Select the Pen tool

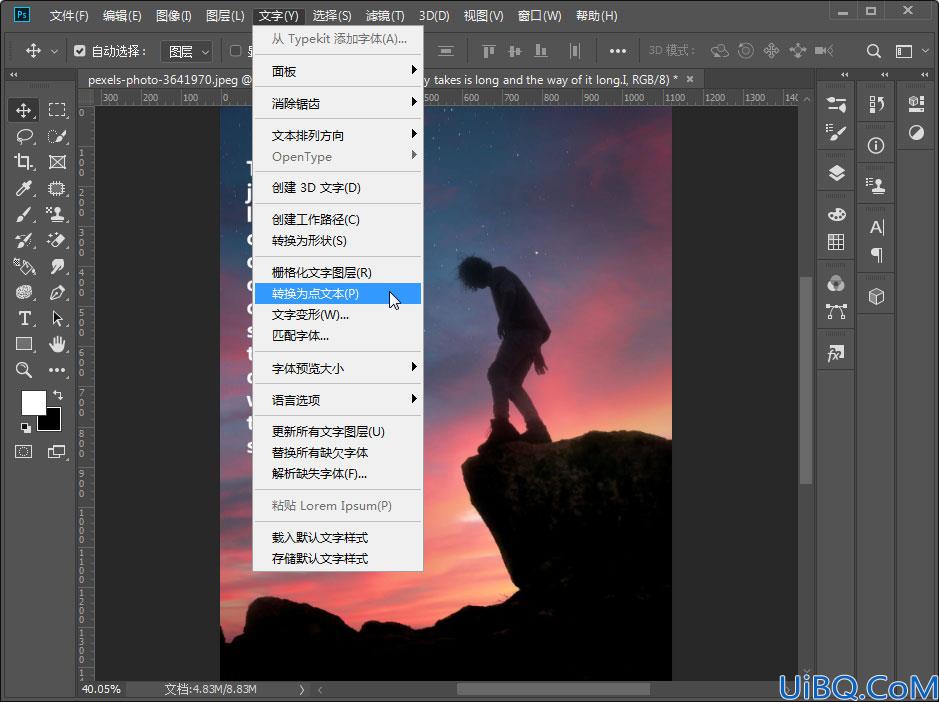57,292
